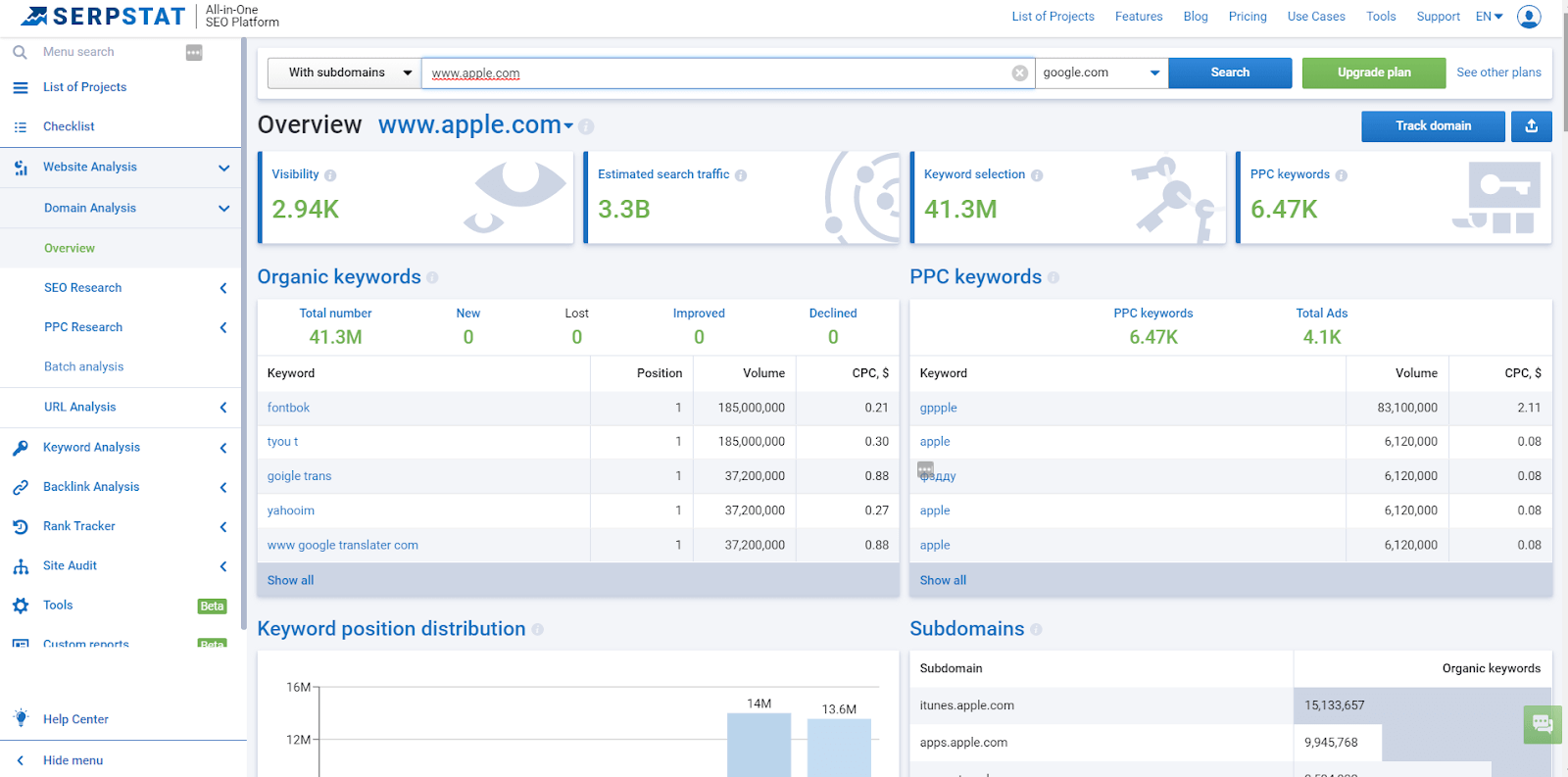Screen dimensions: 1568x777
Task: Select Overview in the sidebar
Action: (70, 249)
